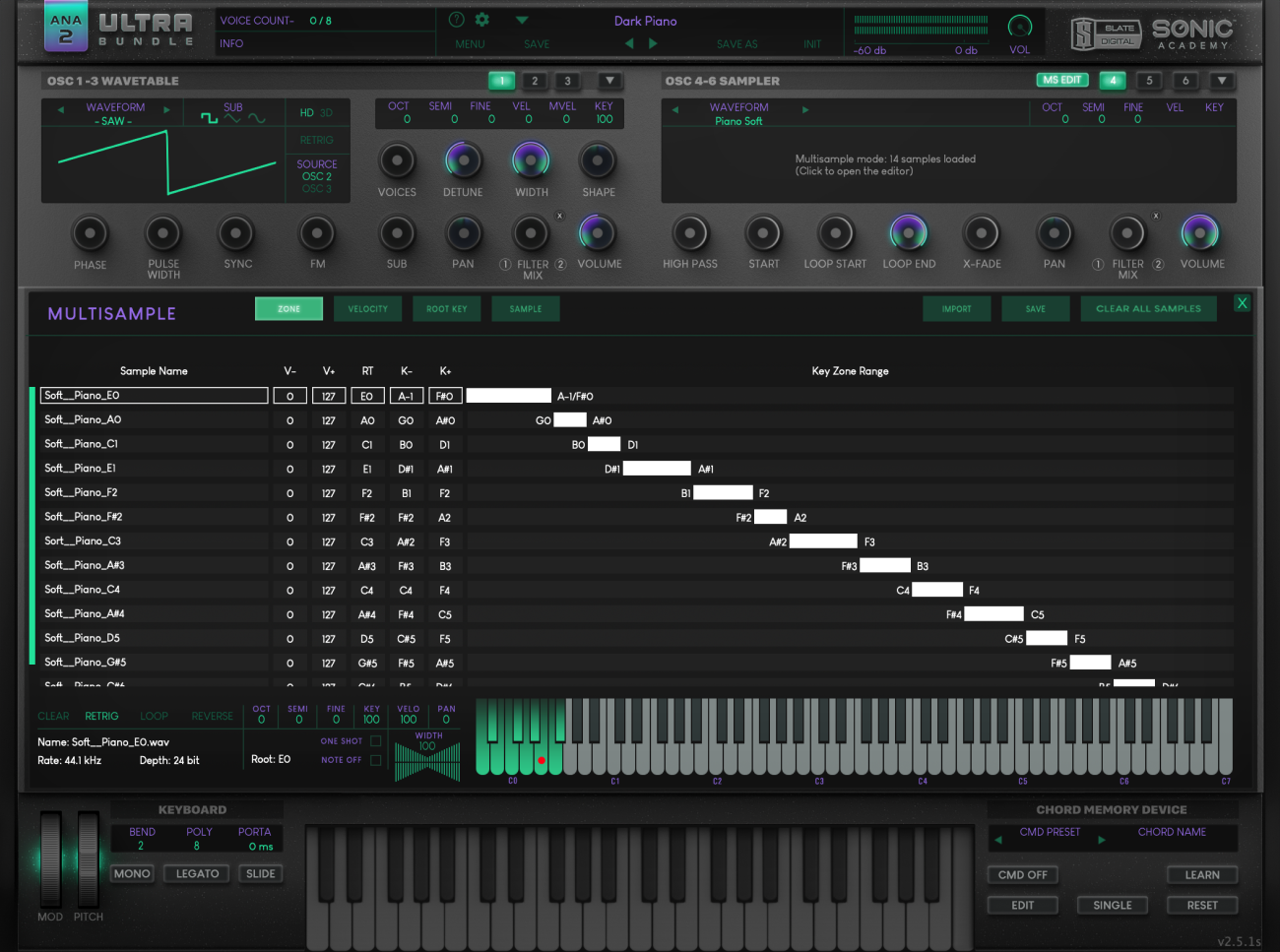Click the master VOL knob
The image size is (1280, 952).
pyautogui.click(x=1020, y=26)
